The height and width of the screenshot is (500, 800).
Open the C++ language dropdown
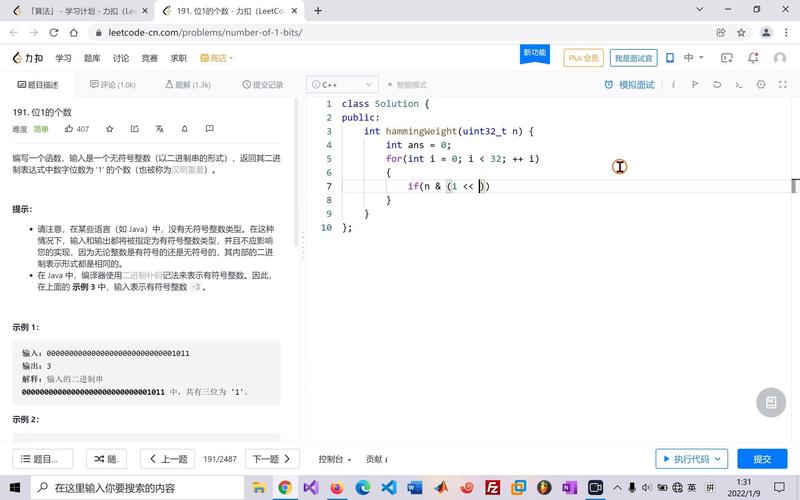342,85
